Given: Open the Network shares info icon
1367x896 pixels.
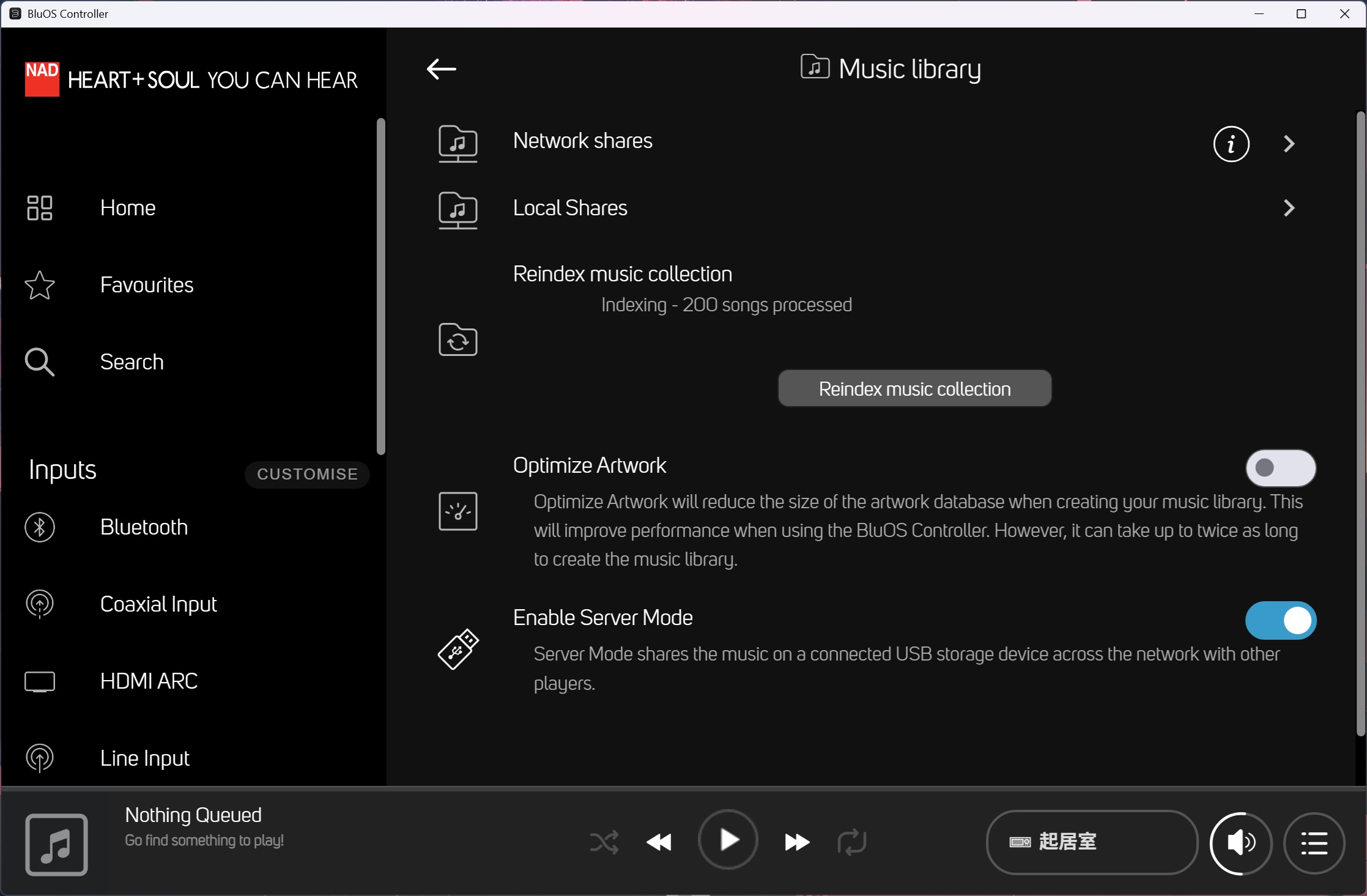Looking at the screenshot, I should click(1231, 144).
